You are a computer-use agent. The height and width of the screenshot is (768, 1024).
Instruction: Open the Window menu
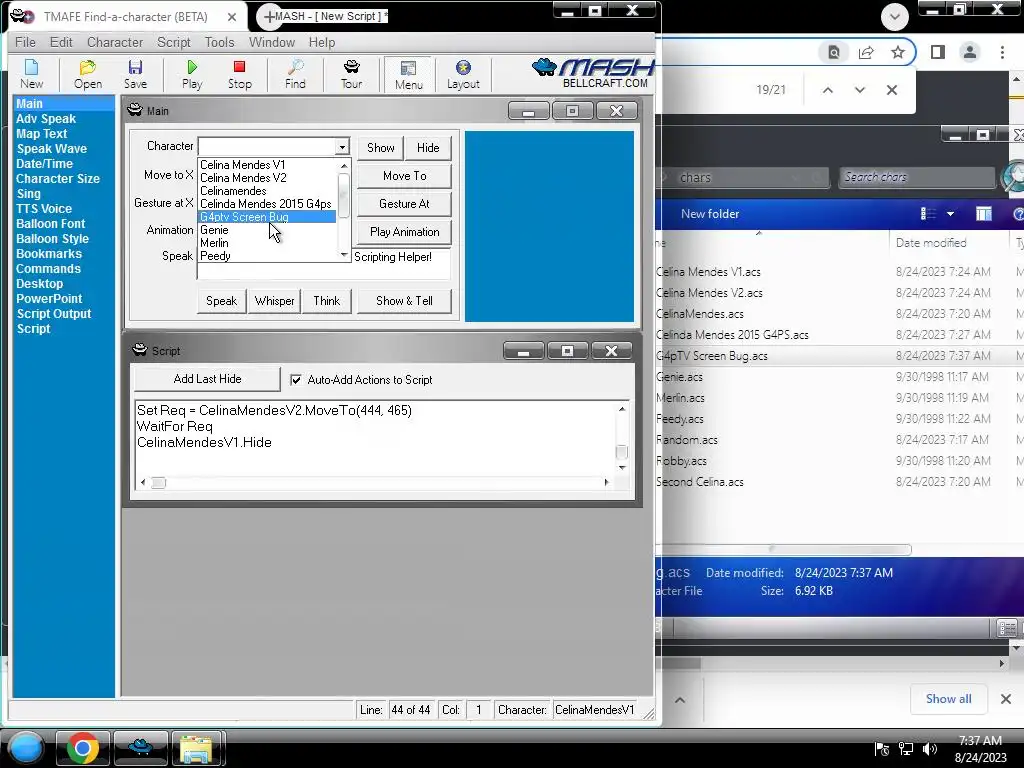[272, 42]
